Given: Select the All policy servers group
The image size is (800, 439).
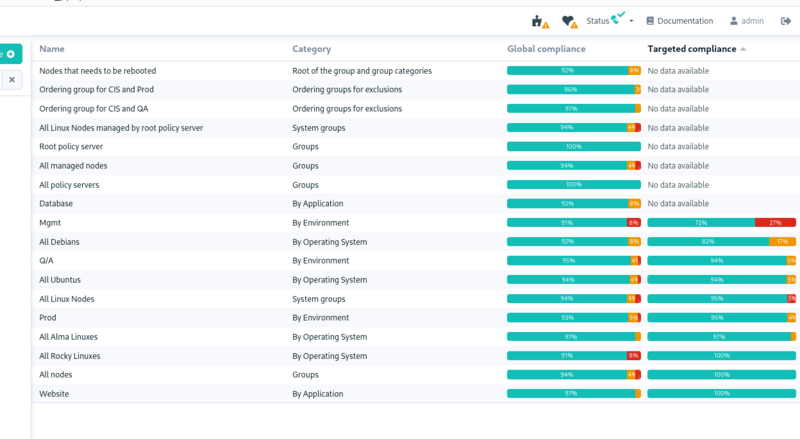Looking at the screenshot, I should point(69,185).
